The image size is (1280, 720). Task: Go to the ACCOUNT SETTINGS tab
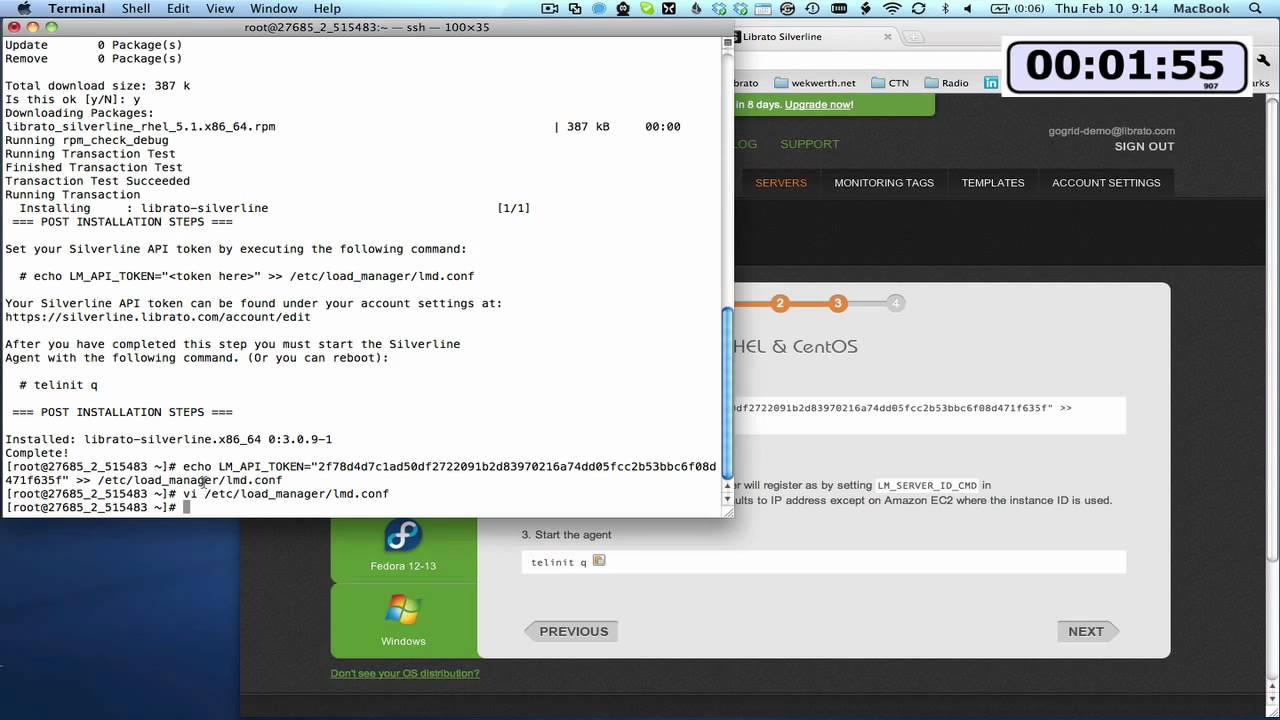(1106, 183)
